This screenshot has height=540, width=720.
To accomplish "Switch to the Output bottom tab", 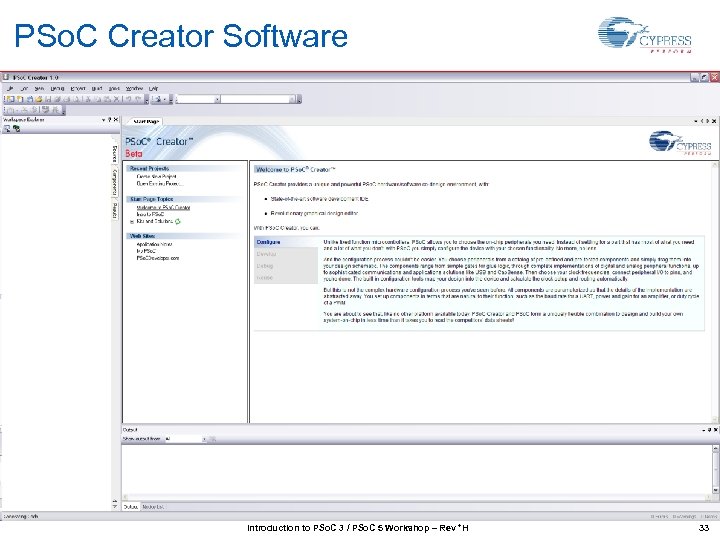I will pos(131,507).
